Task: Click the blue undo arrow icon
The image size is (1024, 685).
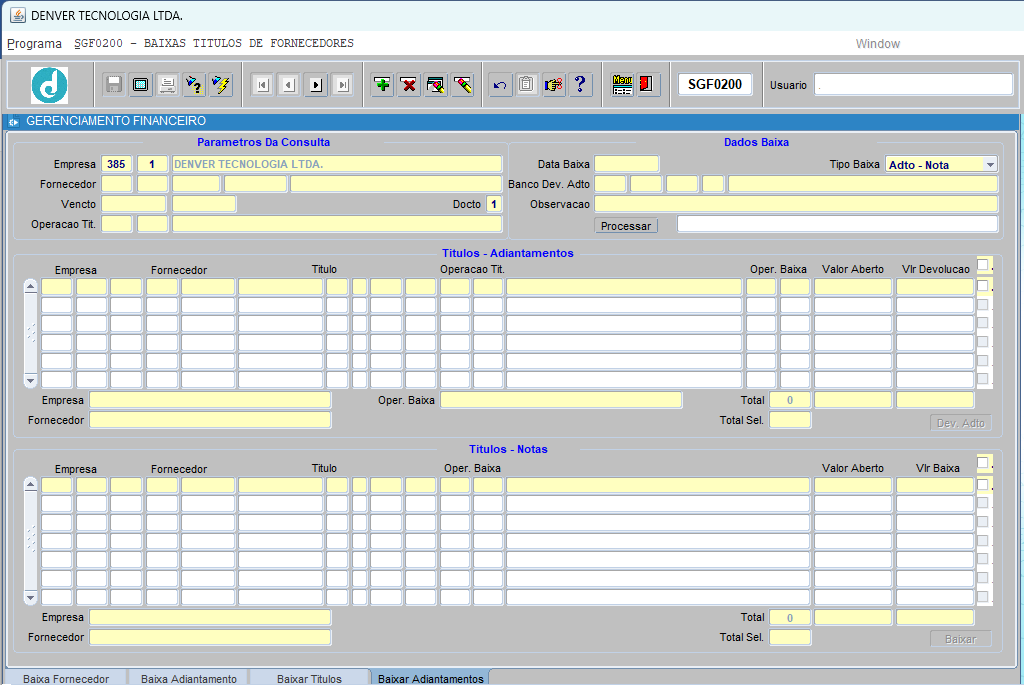Action: 500,85
